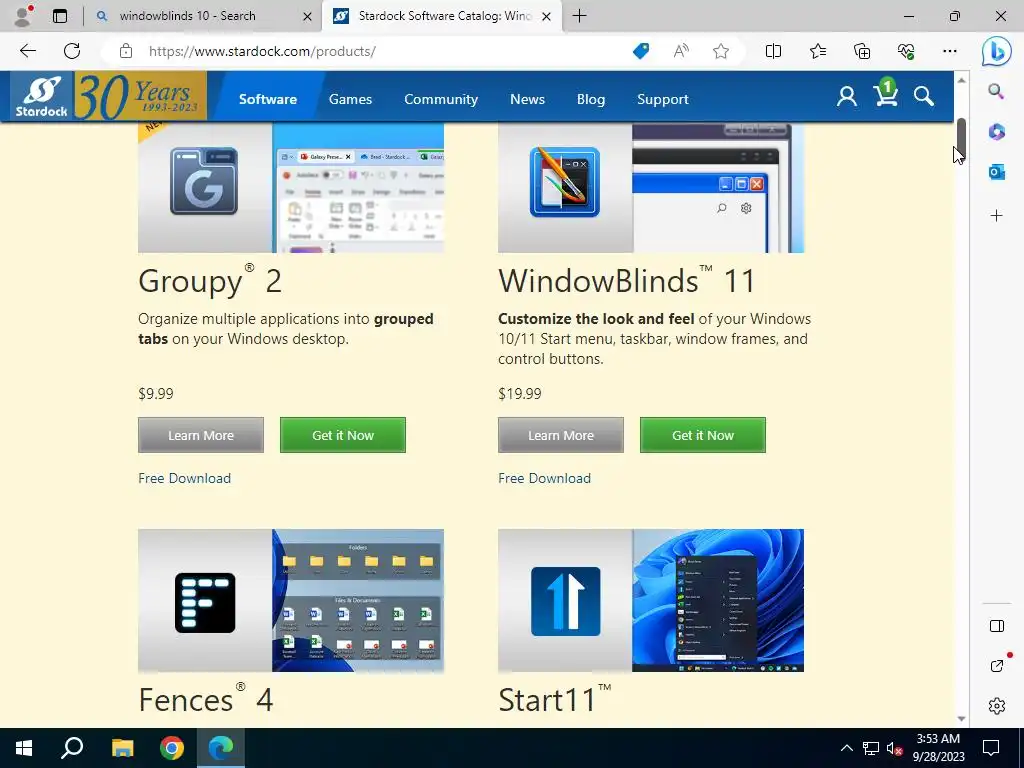This screenshot has height=768, width=1024.
Task: View site information lock icon
Action: click(x=126, y=51)
